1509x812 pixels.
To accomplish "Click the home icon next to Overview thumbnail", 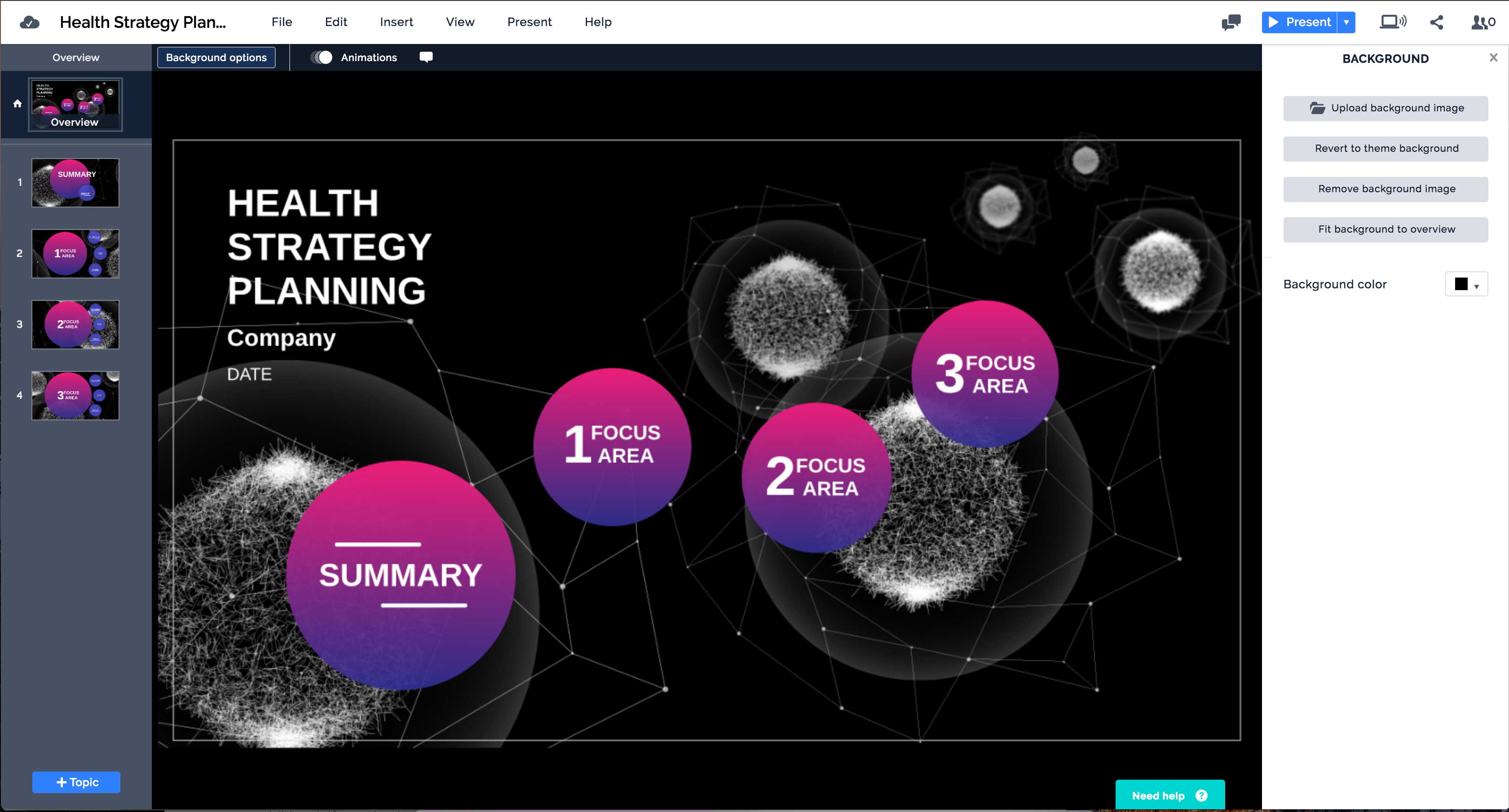I will [x=18, y=104].
